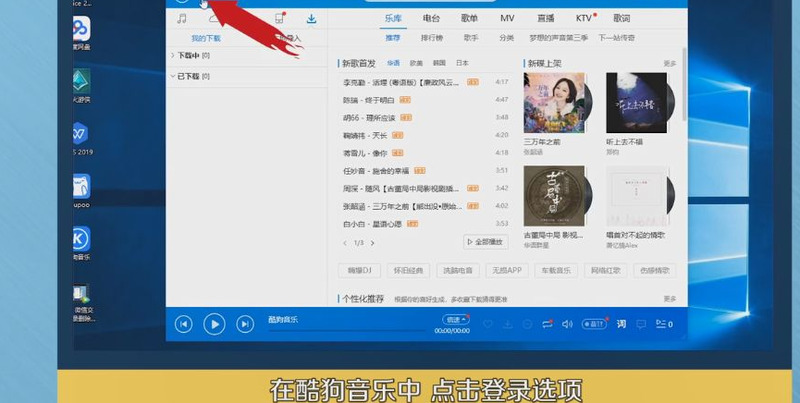The image size is (800, 403).
Task: Switch to the 歌词 tab
Action: coord(621,18)
